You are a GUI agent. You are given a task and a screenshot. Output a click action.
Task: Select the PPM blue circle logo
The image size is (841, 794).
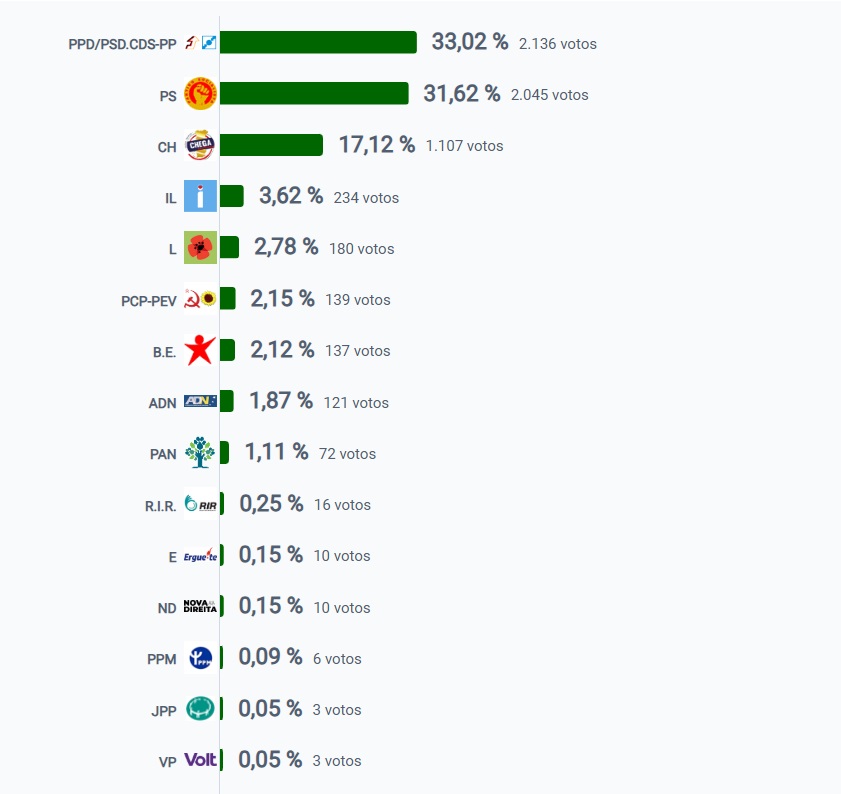[201, 657]
